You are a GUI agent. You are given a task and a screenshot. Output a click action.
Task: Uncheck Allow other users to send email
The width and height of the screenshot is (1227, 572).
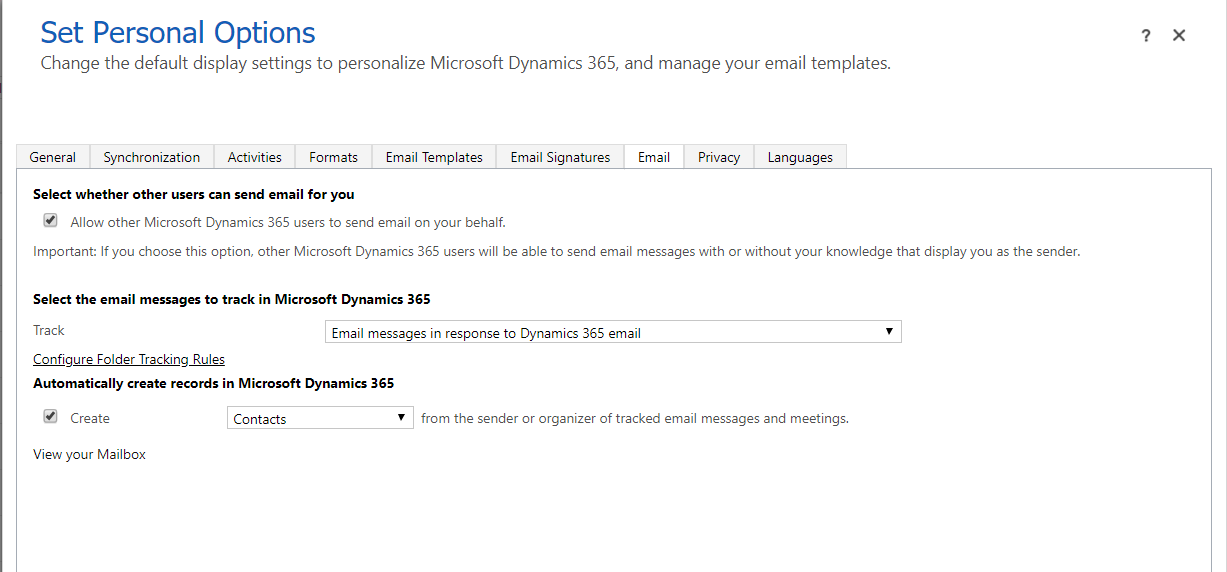50,221
